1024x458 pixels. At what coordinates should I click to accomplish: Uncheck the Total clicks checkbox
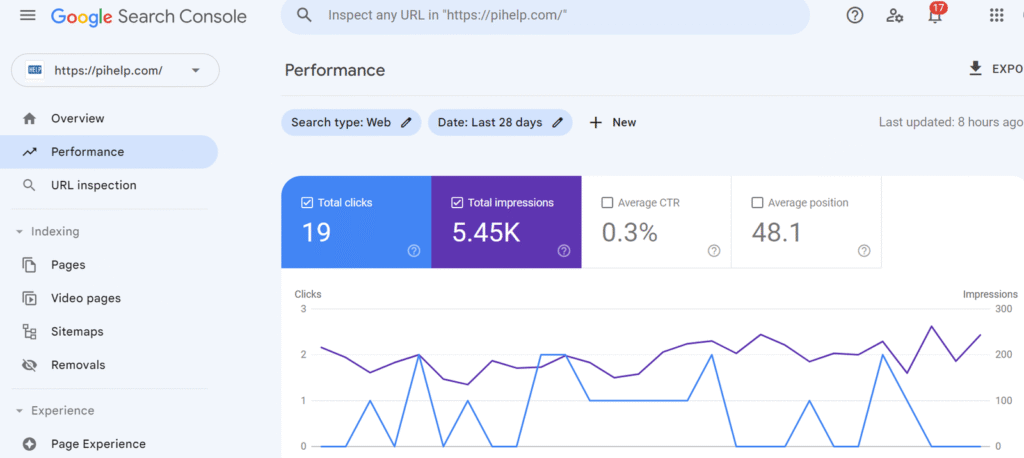click(307, 203)
